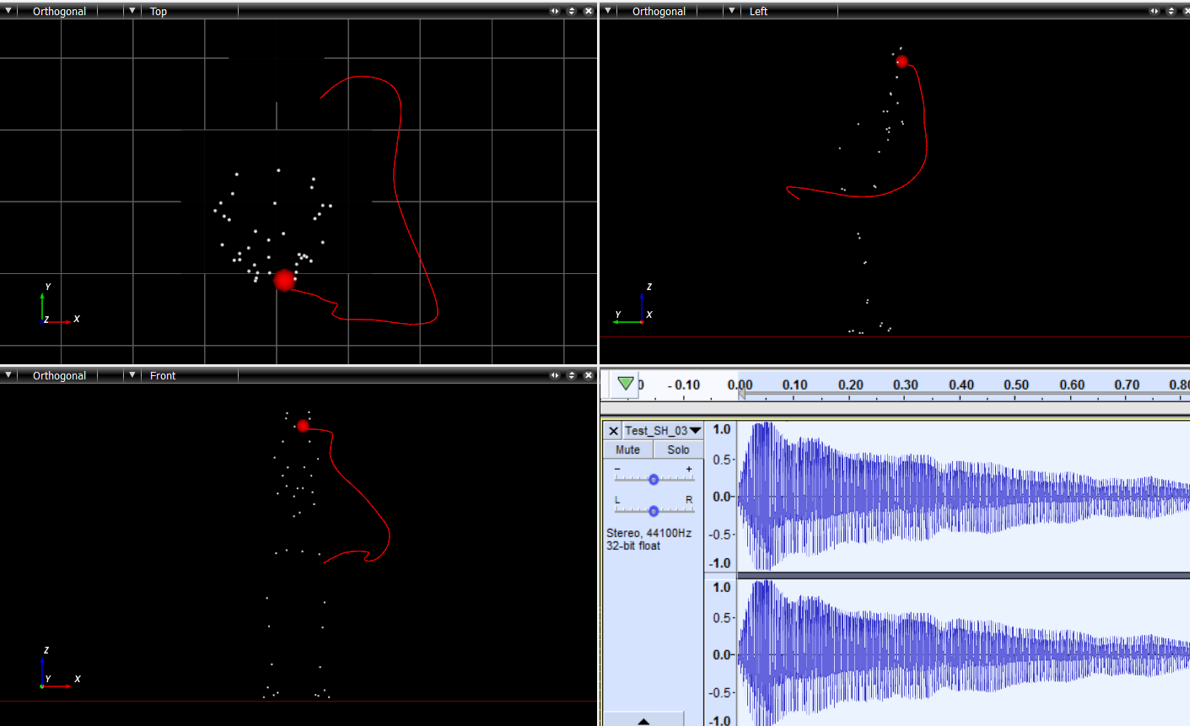Toggle vertical maximize icon in Front viewport

[x=571, y=375]
